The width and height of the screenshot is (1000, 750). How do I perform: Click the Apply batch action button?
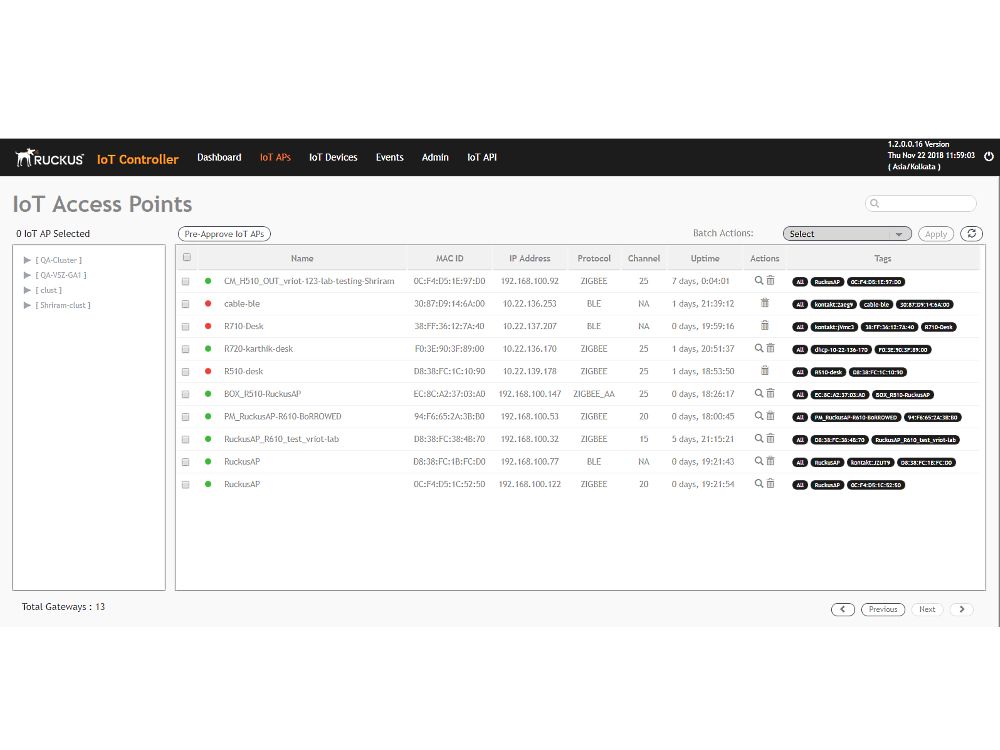pos(936,234)
